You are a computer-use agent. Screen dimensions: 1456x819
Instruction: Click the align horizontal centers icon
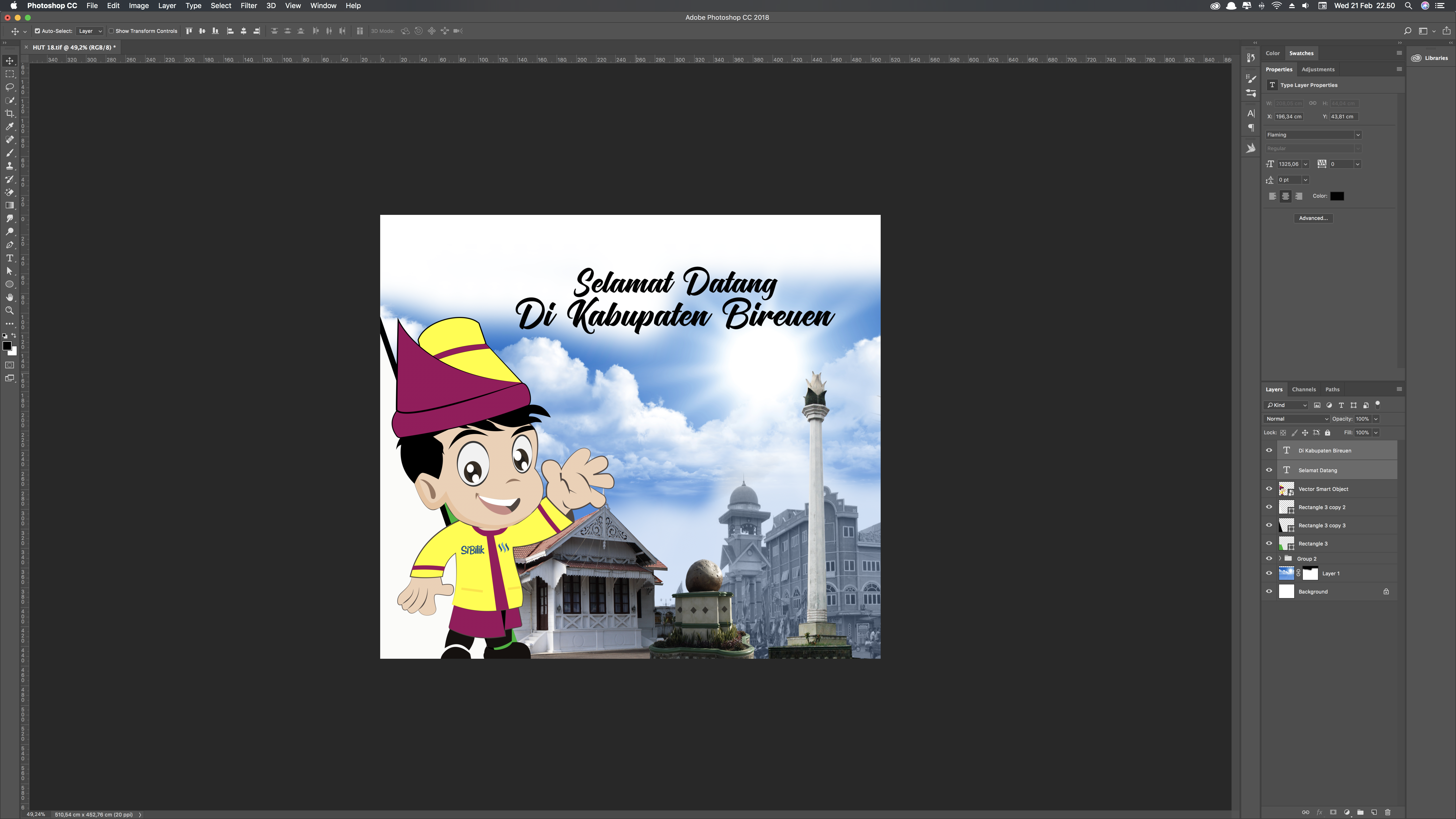(244, 31)
